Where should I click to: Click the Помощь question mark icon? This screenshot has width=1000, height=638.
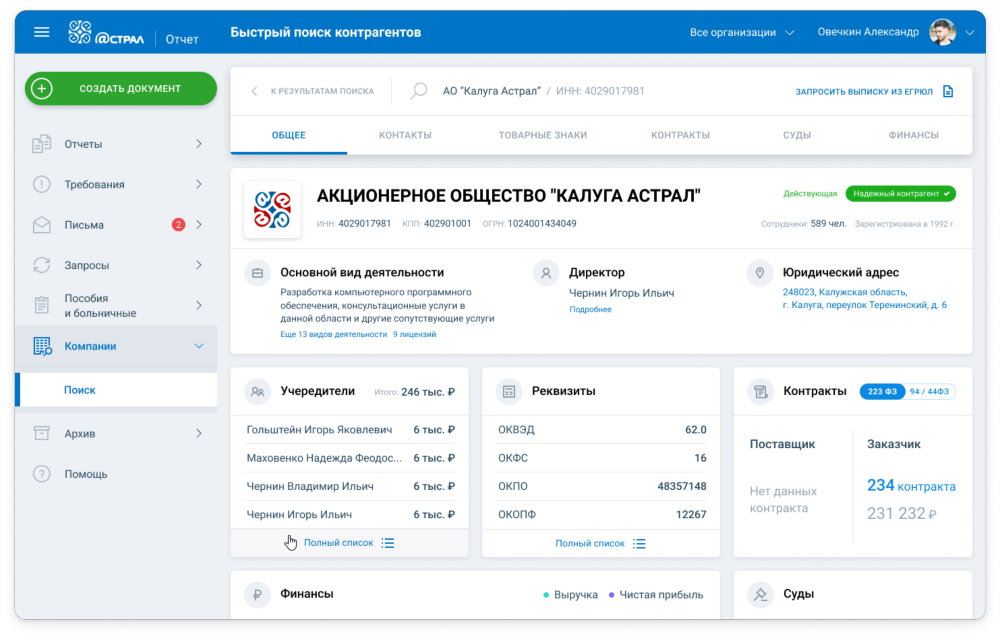41,473
